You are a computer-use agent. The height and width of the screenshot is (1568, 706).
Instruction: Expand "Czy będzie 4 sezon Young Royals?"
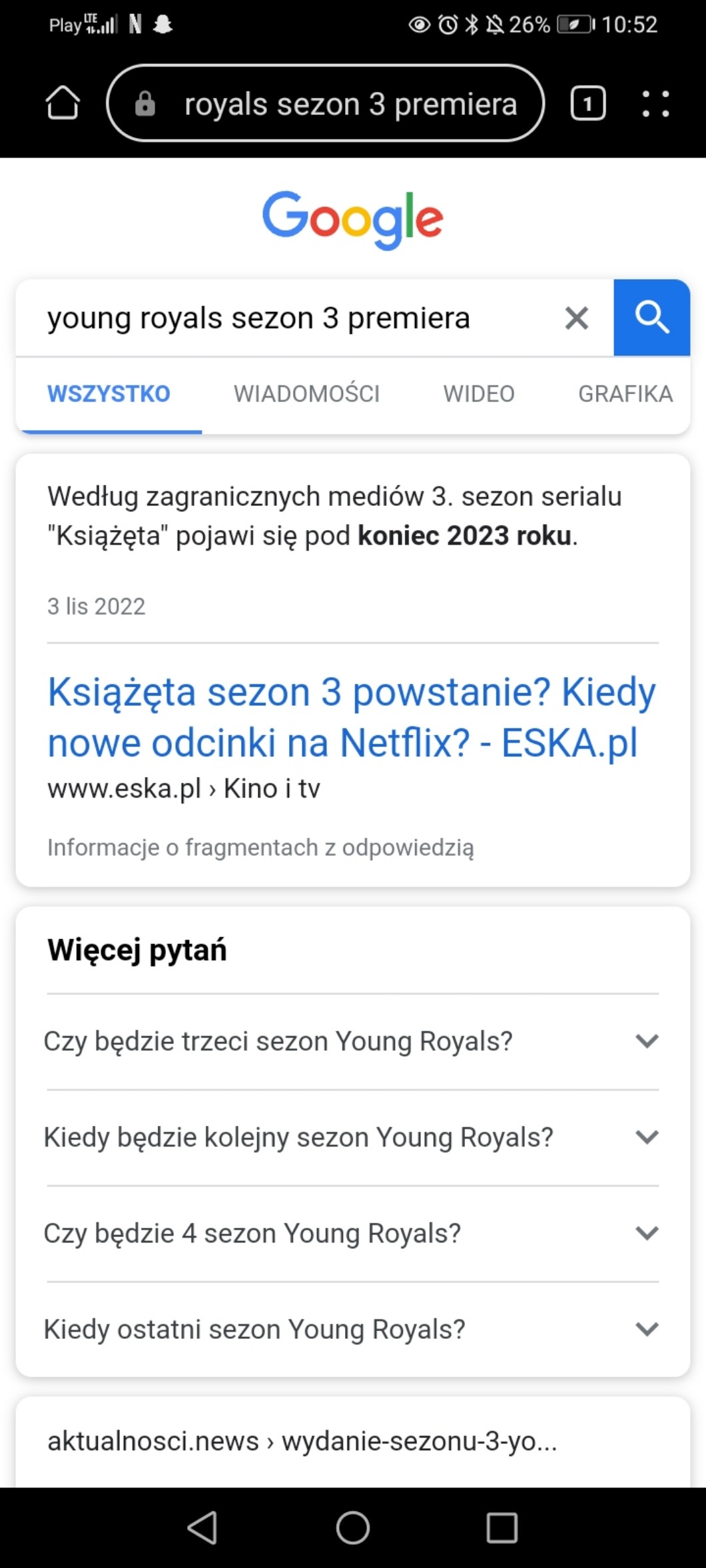coord(352,1233)
